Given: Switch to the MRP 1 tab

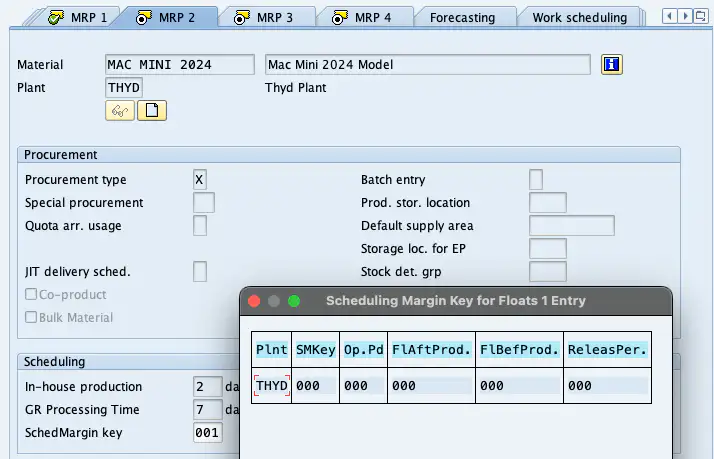Looking at the screenshot, I should [77, 18].
